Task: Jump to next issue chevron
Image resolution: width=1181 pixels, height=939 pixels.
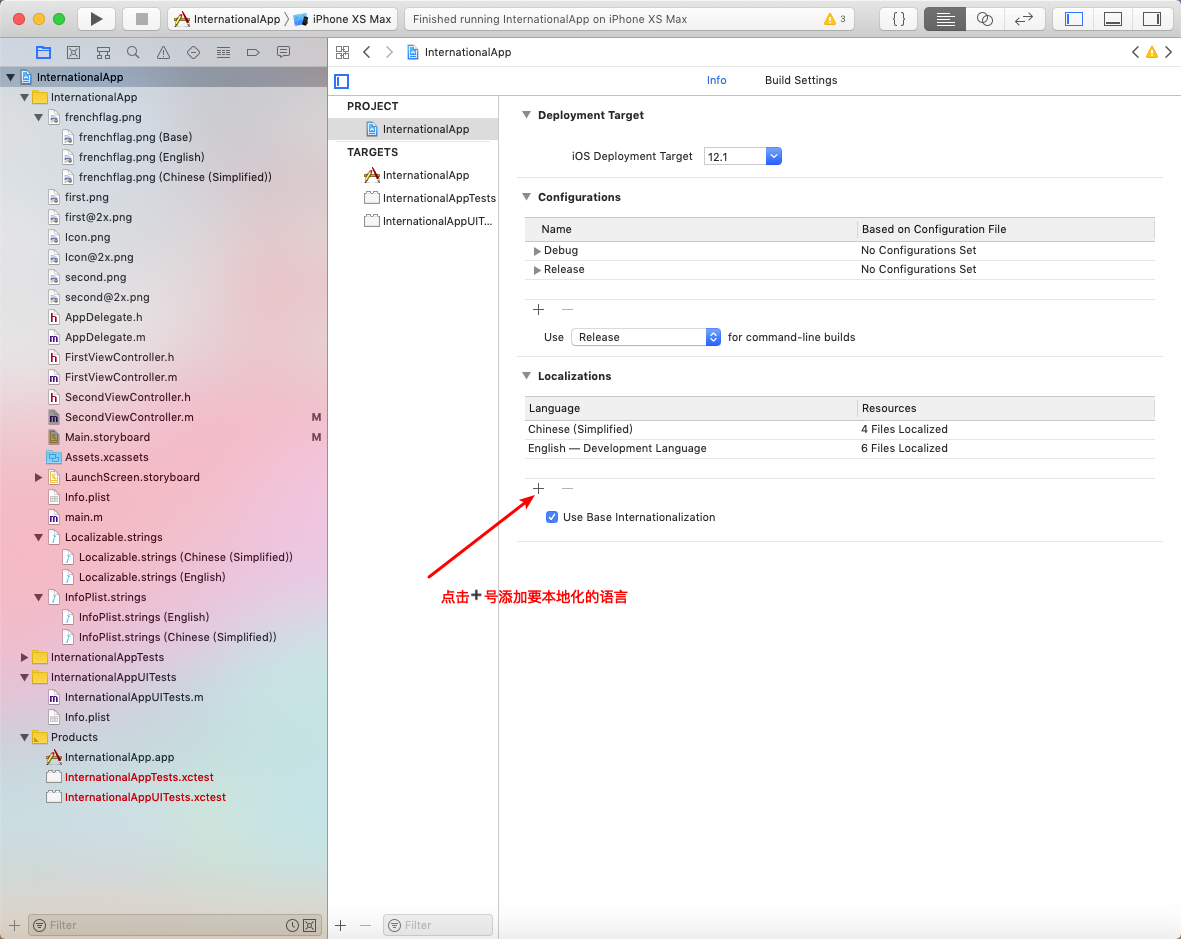Action: (x=1168, y=52)
